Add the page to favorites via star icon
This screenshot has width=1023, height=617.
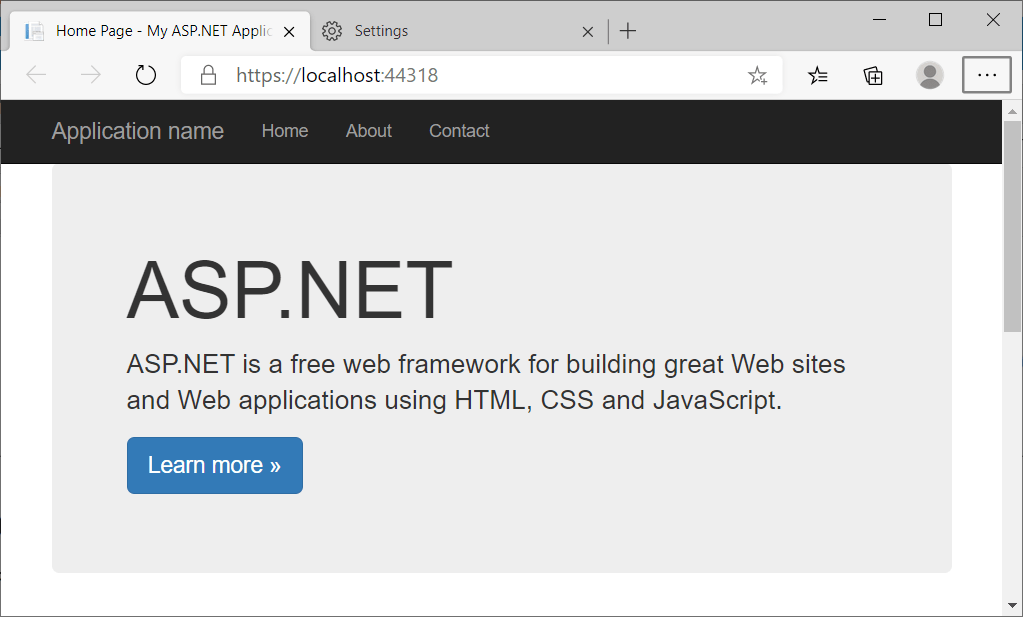tap(757, 75)
